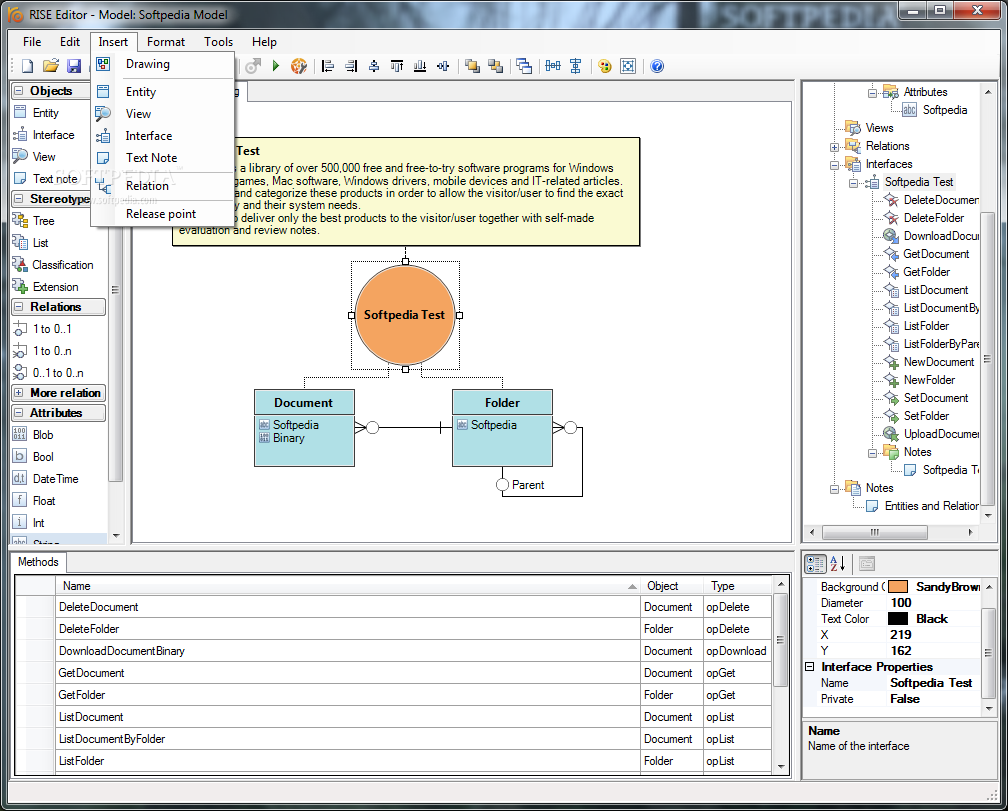Collapse the Interface Properties category
Image resolution: width=1008 pixels, height=811 pixels.
pyautogui.click(x=810, y=666)
